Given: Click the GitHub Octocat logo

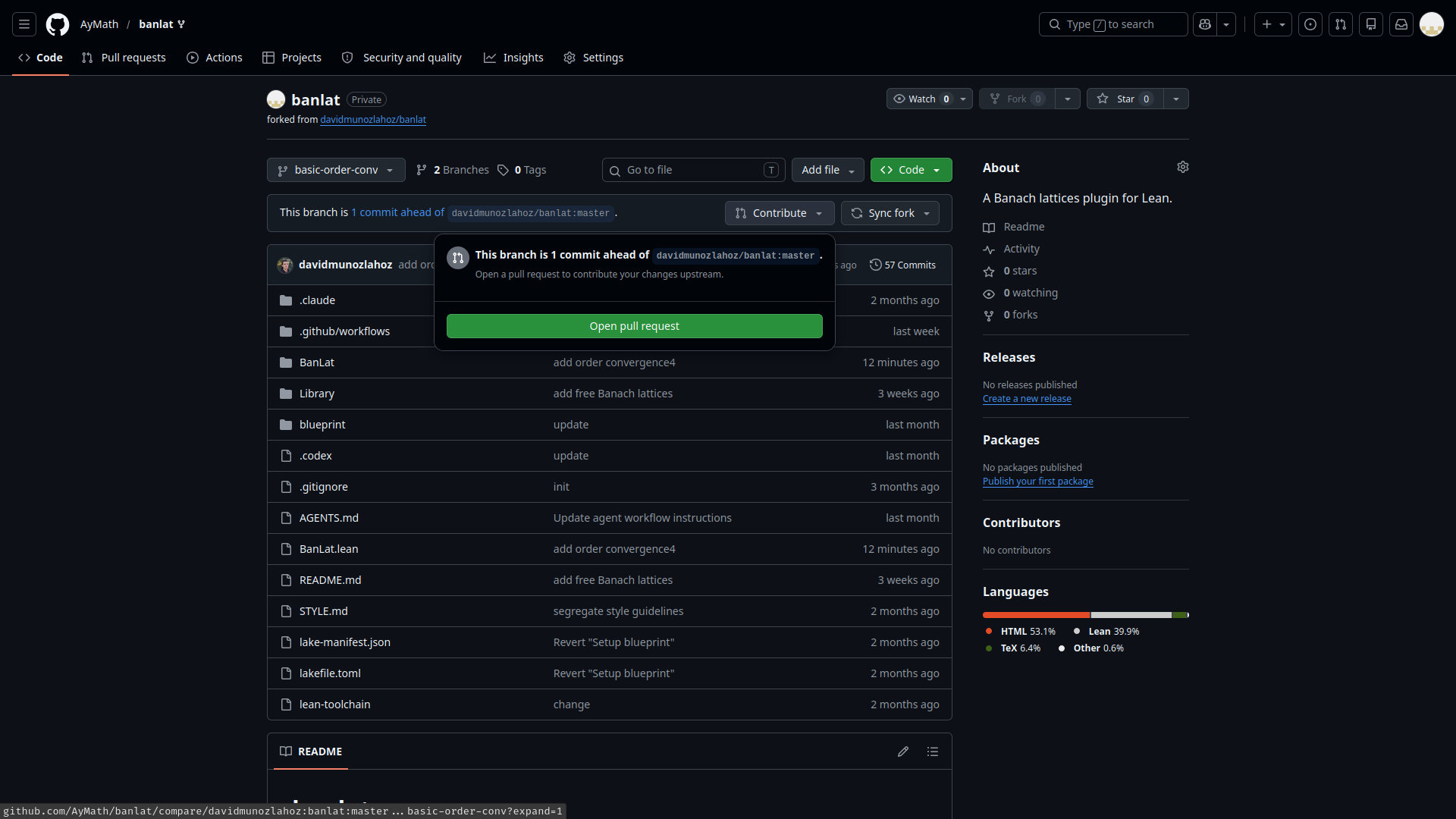Looking at the screenshot, I should tap(58, 24).
